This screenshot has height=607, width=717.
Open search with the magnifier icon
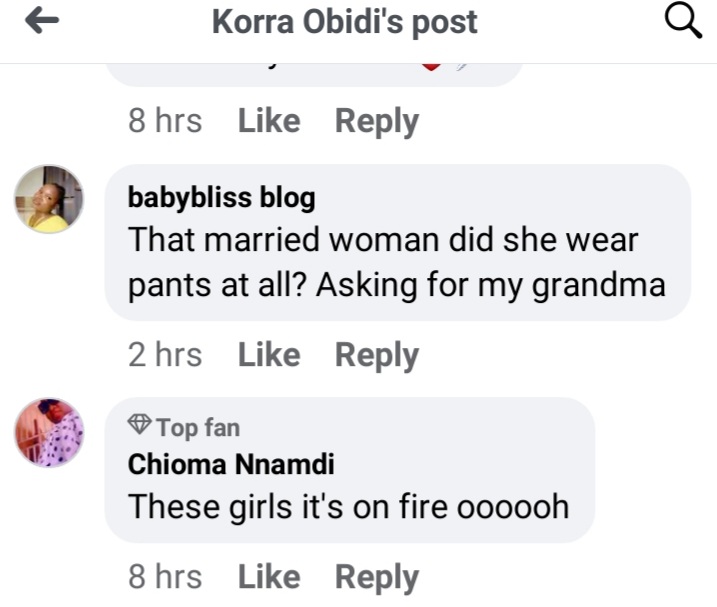point(684,22)
